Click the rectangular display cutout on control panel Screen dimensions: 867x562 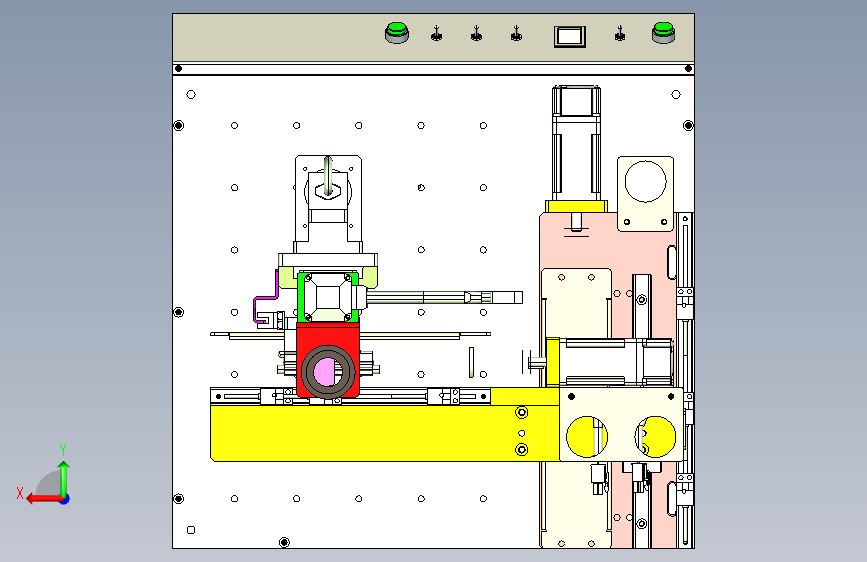570,37
